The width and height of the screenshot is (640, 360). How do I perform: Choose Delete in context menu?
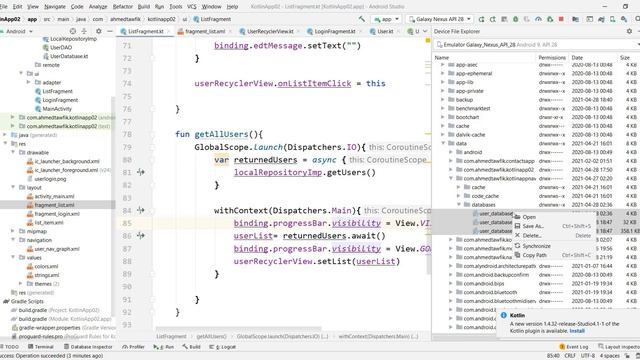553,236
